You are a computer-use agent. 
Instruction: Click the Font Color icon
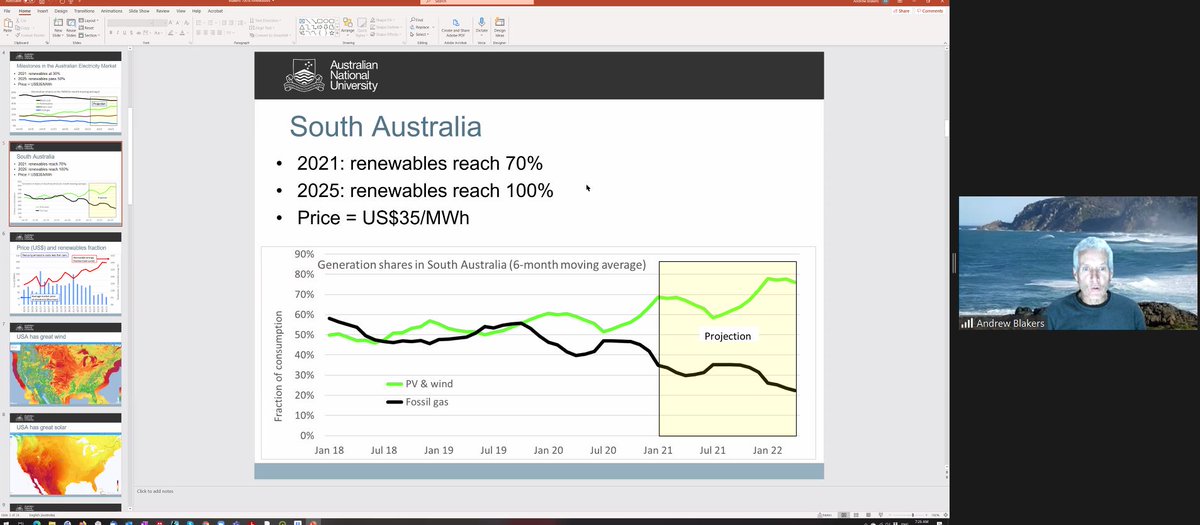tap(182, 32)
